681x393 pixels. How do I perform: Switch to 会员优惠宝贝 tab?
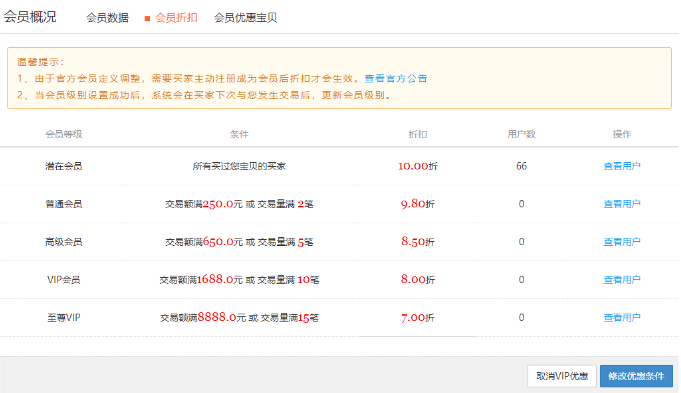[x=245, y=18]
